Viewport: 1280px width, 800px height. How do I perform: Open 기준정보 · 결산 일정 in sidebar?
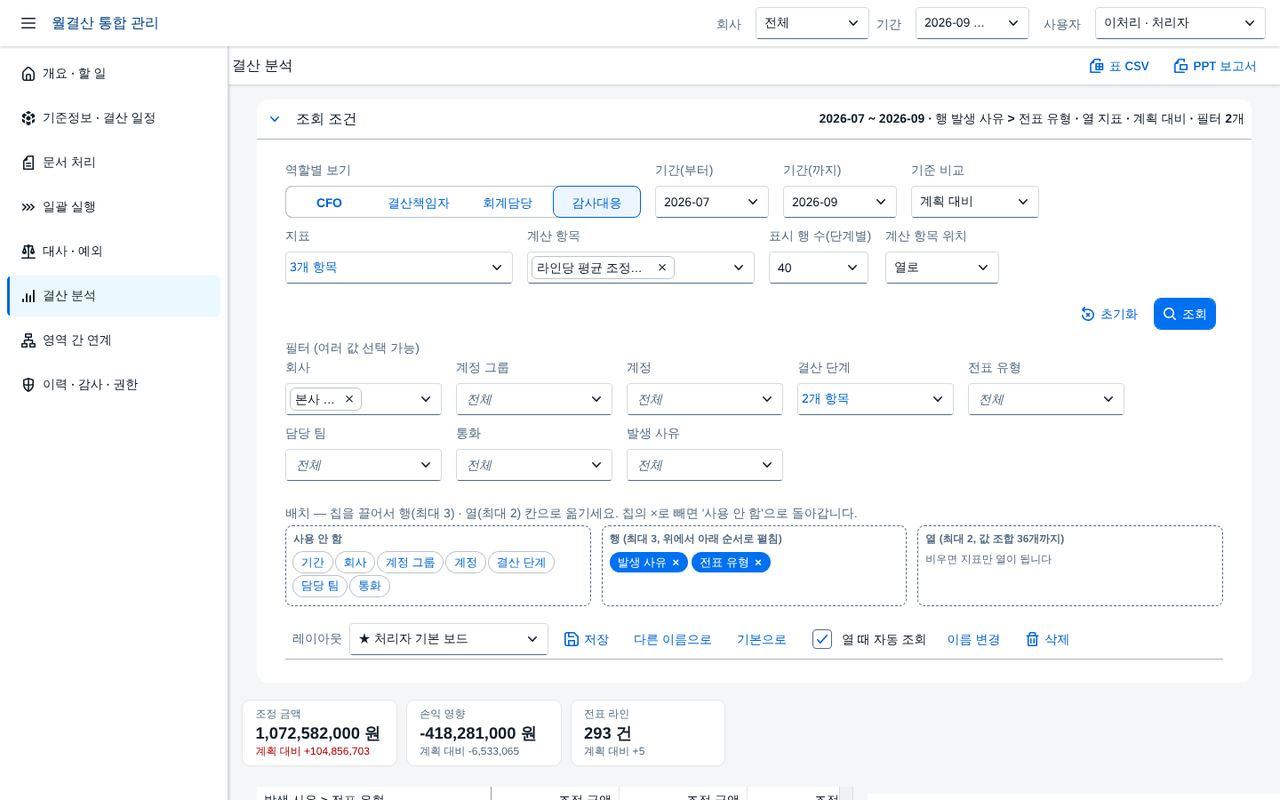tap(114, 118)
